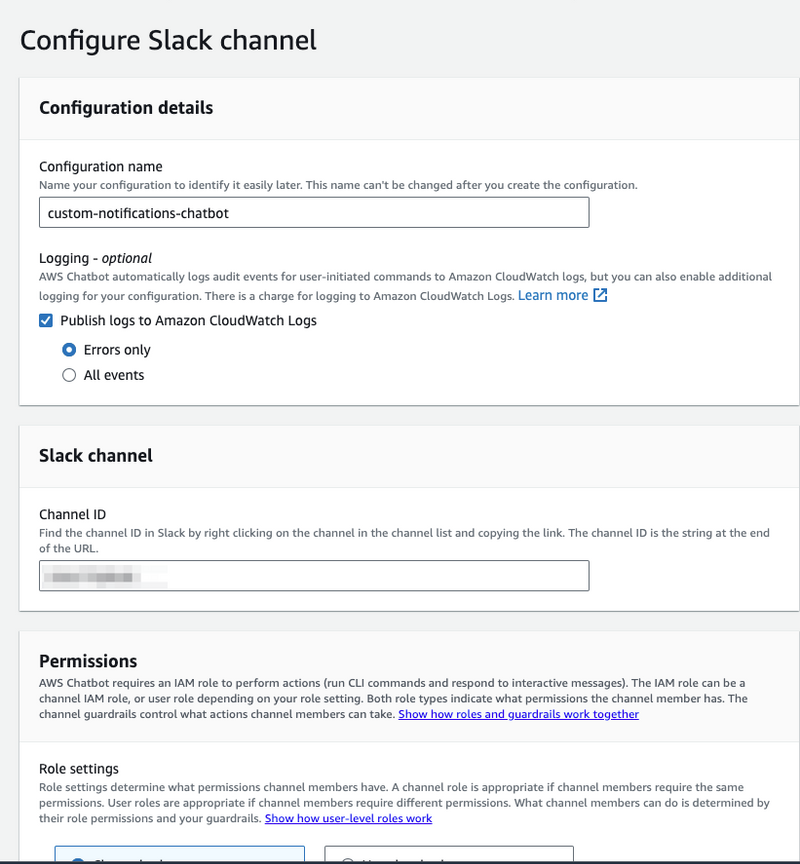Toggle Publish logs to Amazon CloudWatch Logs checkbox
800x864 pixels.
coord(46,321)
